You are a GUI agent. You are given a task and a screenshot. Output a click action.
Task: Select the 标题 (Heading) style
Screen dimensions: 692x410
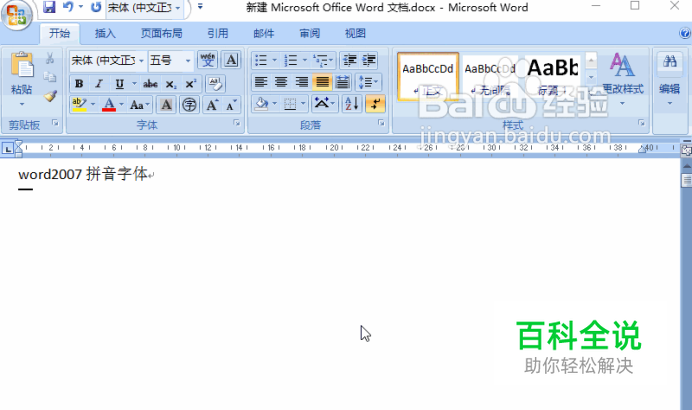coord(553,76)
